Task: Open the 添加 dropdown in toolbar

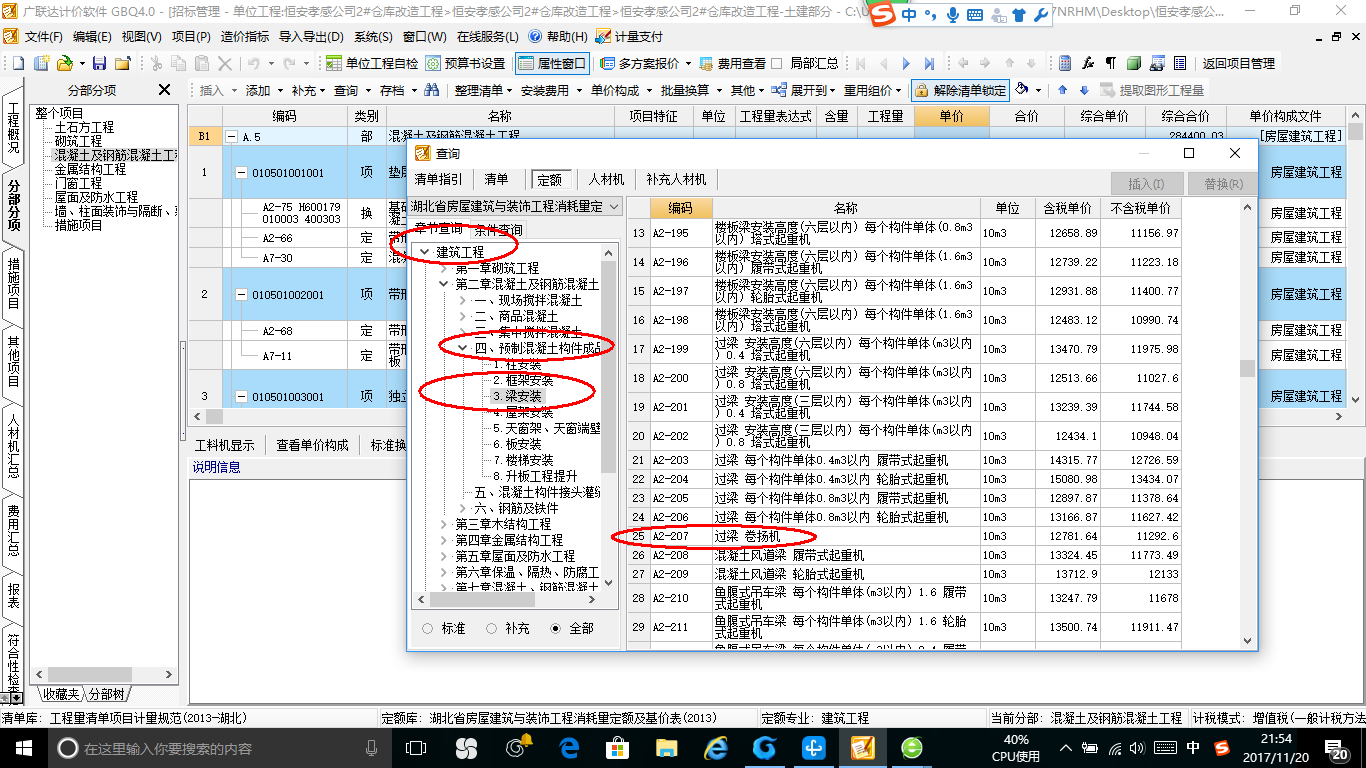Action: (263, 90)
